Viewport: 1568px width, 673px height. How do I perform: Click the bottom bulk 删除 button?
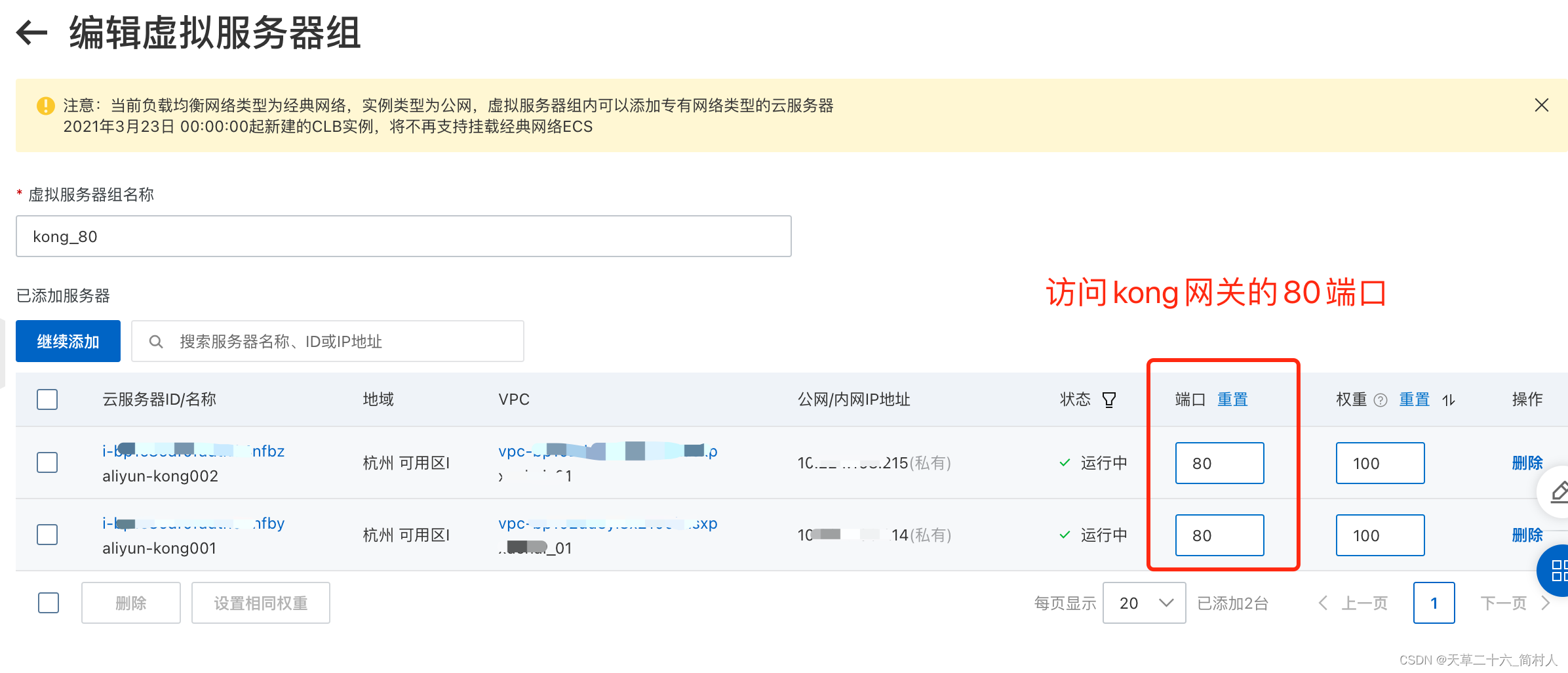click(x=131, y=603)
